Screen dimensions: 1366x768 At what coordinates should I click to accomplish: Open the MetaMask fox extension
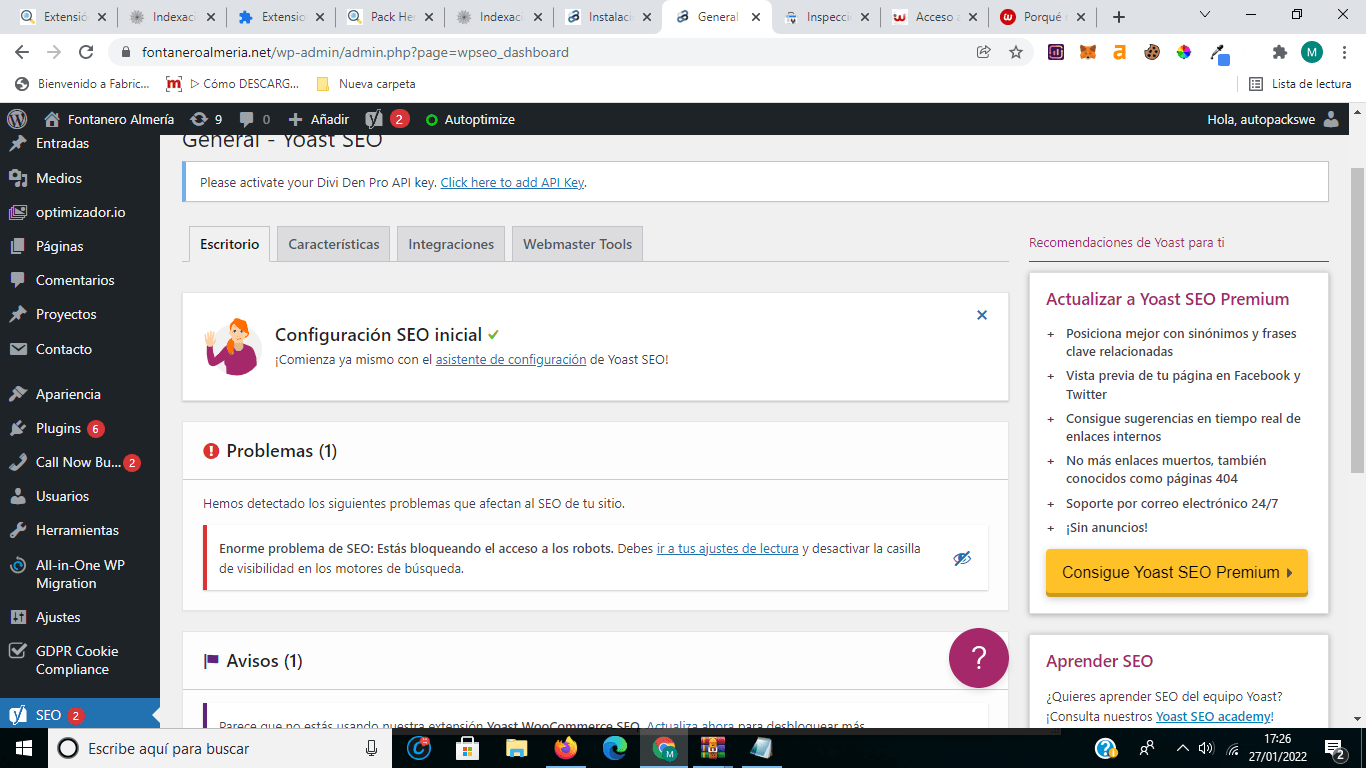point(1088,52)
